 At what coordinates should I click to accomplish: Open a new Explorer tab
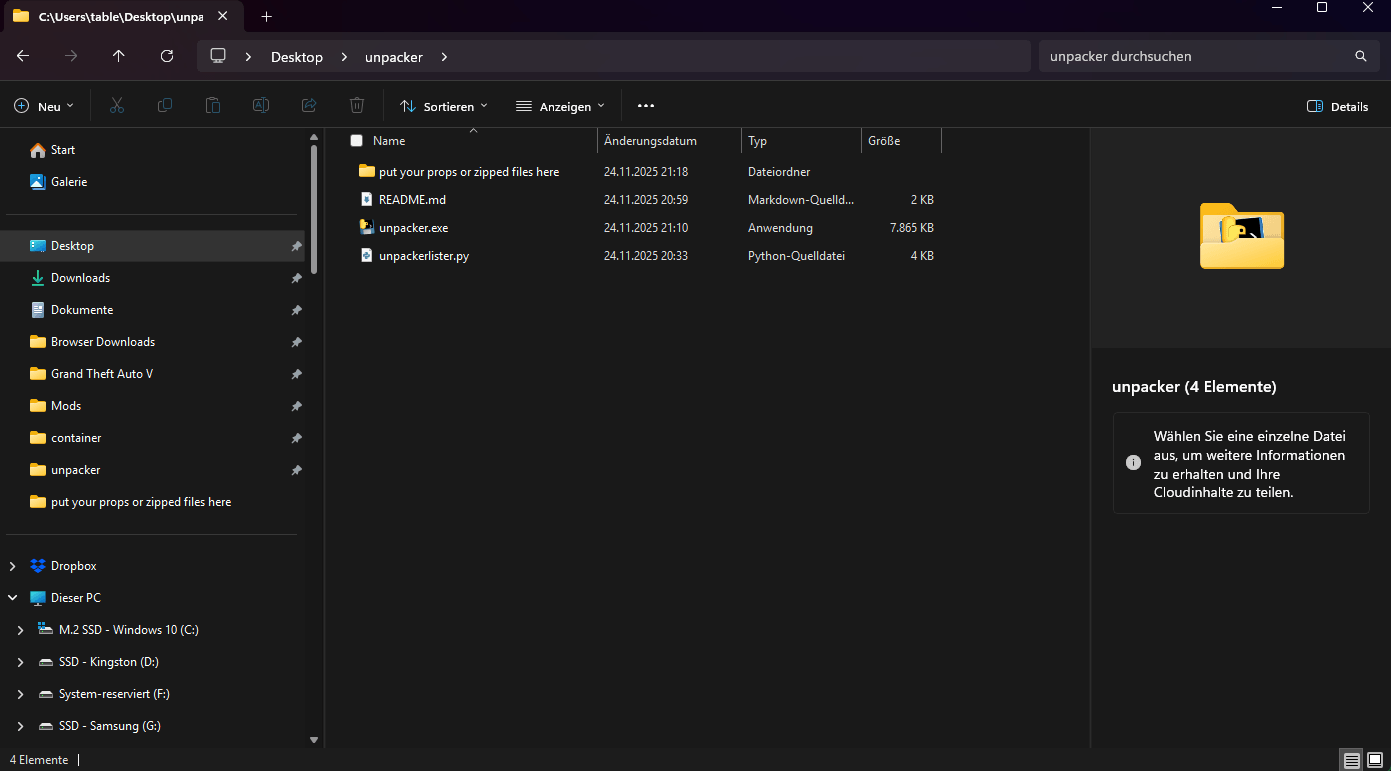click(x=266, y=17)
